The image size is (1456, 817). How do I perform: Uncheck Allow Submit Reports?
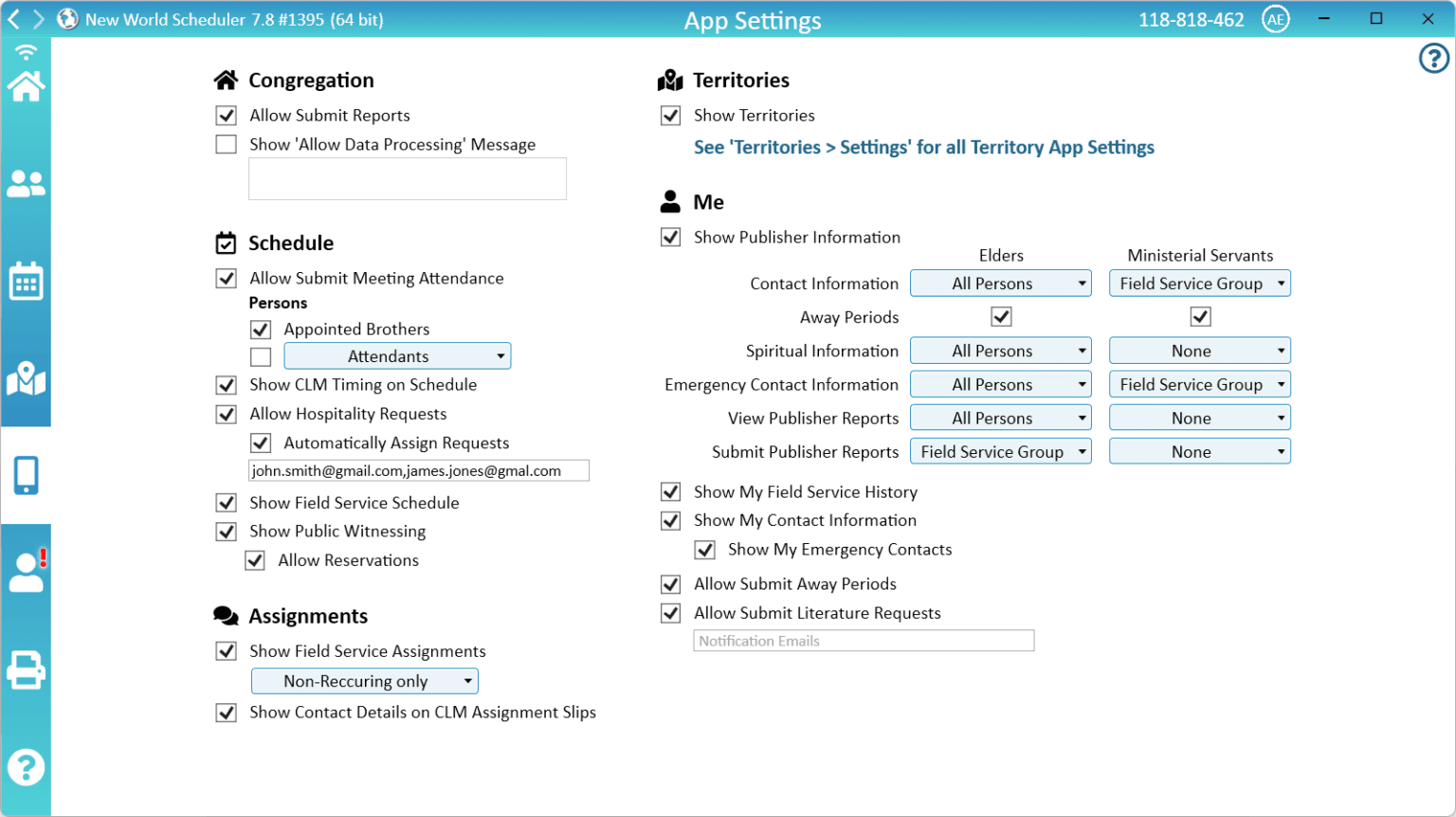pos(226,115)
